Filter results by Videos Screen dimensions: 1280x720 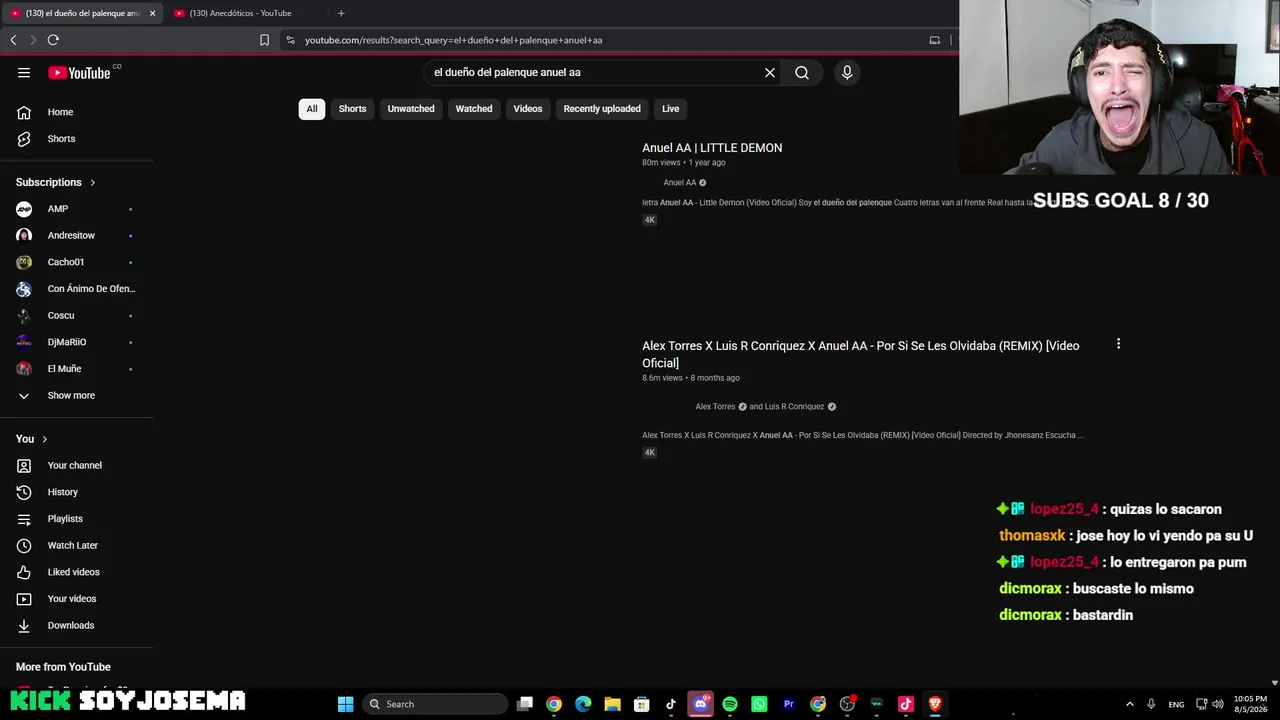point(528,109)
